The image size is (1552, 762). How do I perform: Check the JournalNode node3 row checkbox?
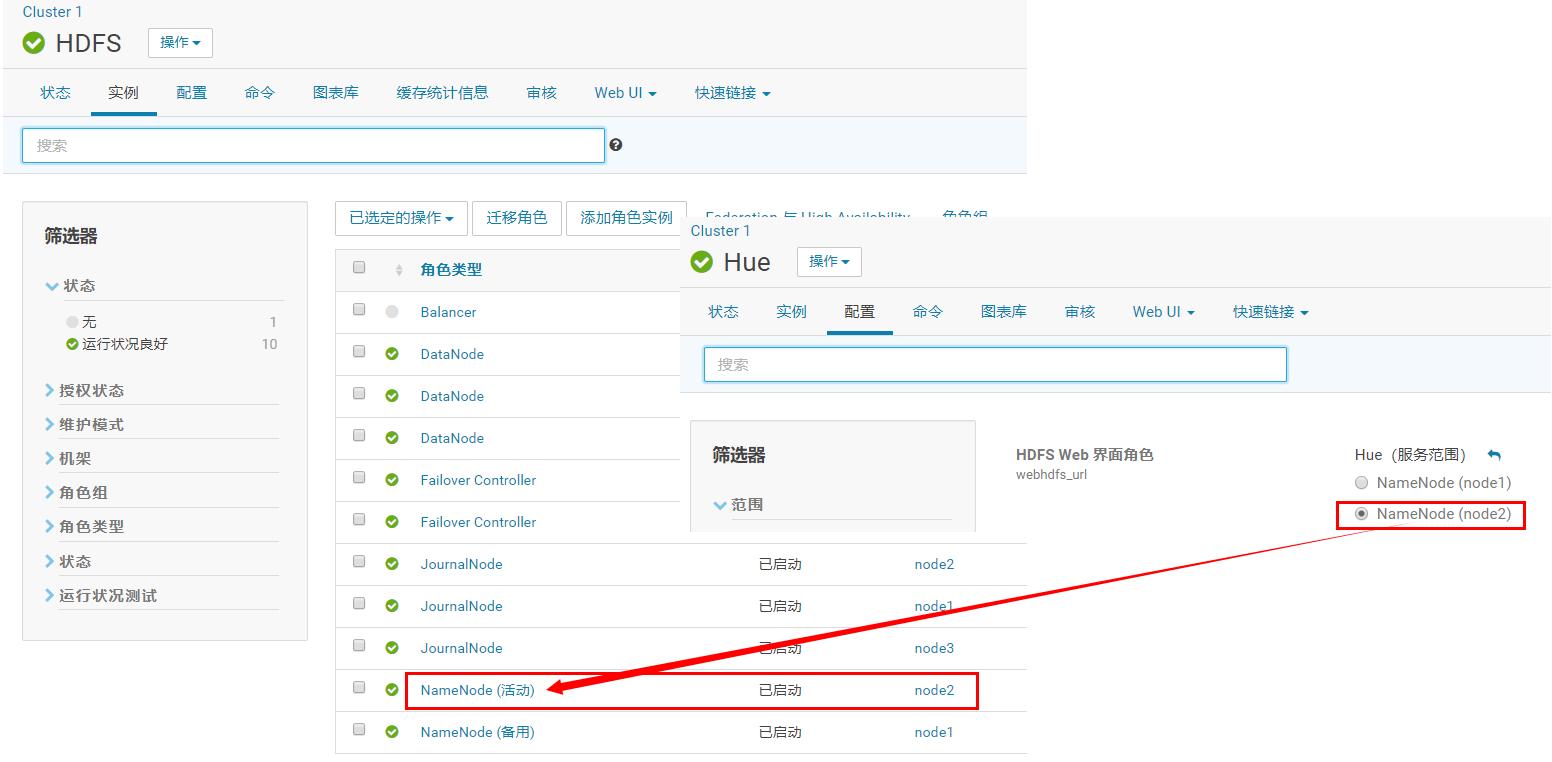(x=359, y=645)
